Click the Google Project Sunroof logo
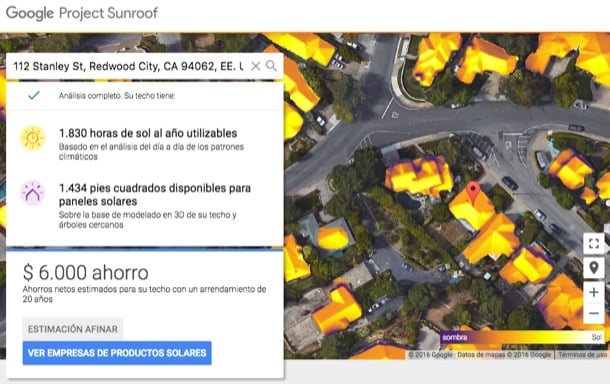The image size is (610, 384). pos(82,13)
